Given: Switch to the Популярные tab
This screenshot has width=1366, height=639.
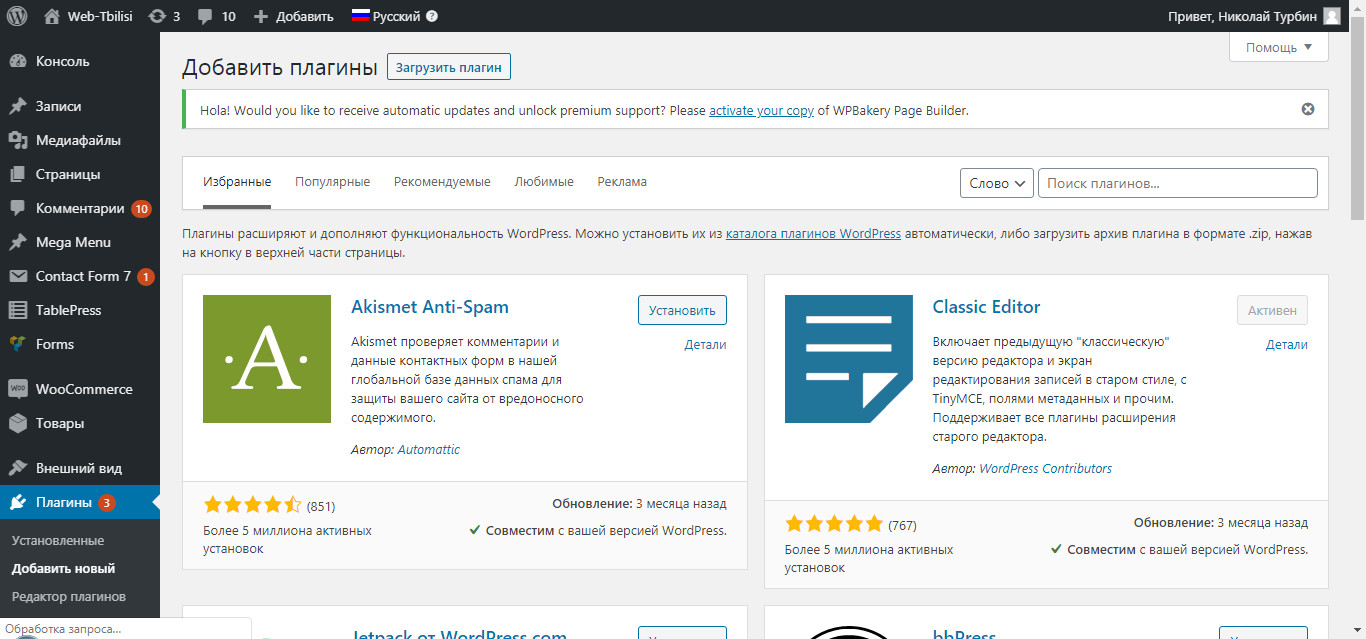Looking at the screenshot, I should tap(332, 182).
